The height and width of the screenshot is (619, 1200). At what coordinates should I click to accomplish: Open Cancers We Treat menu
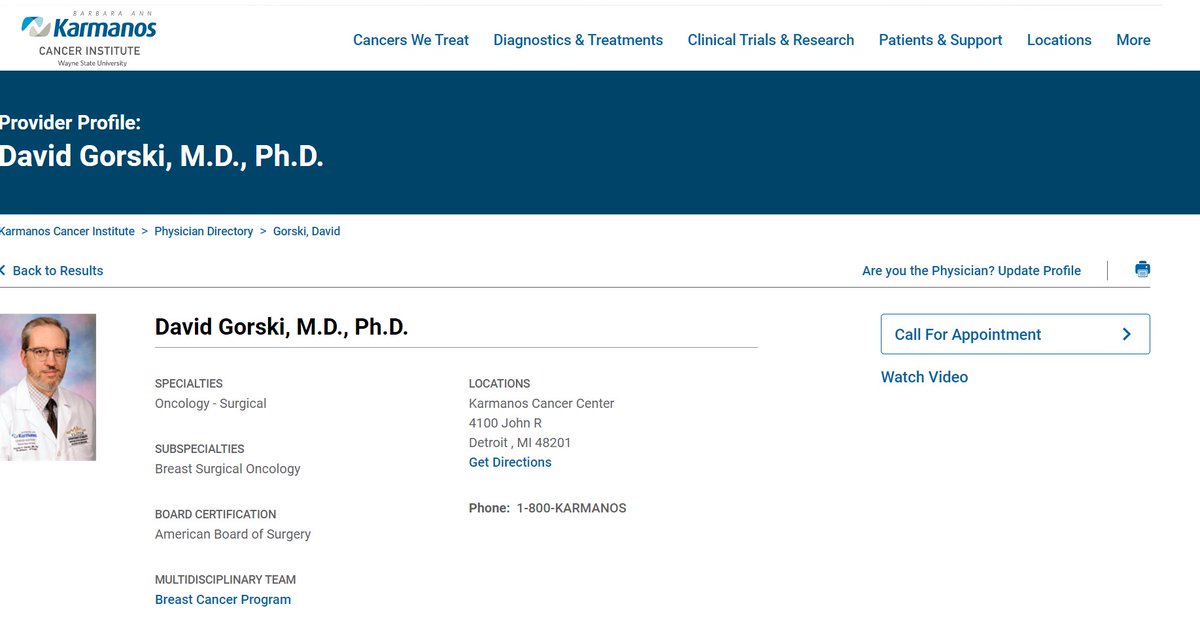click(x=411, y=40)
